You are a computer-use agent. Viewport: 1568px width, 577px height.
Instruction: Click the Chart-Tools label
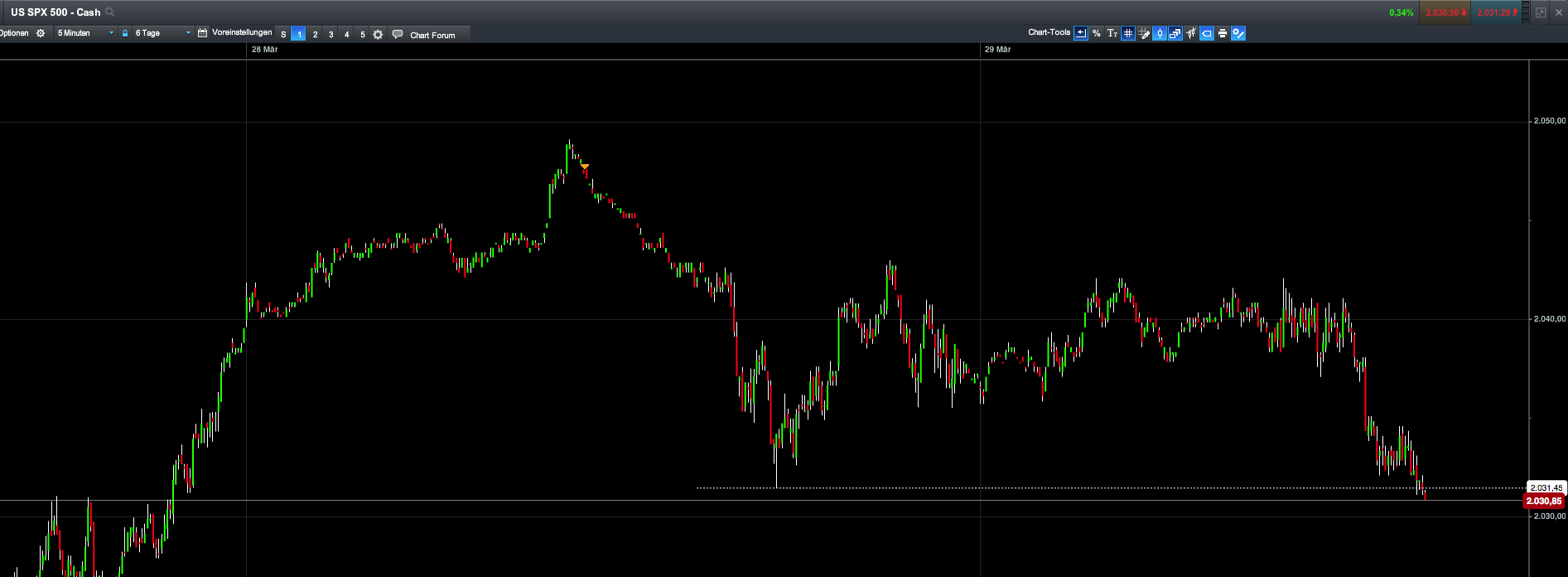point(1049,32)
